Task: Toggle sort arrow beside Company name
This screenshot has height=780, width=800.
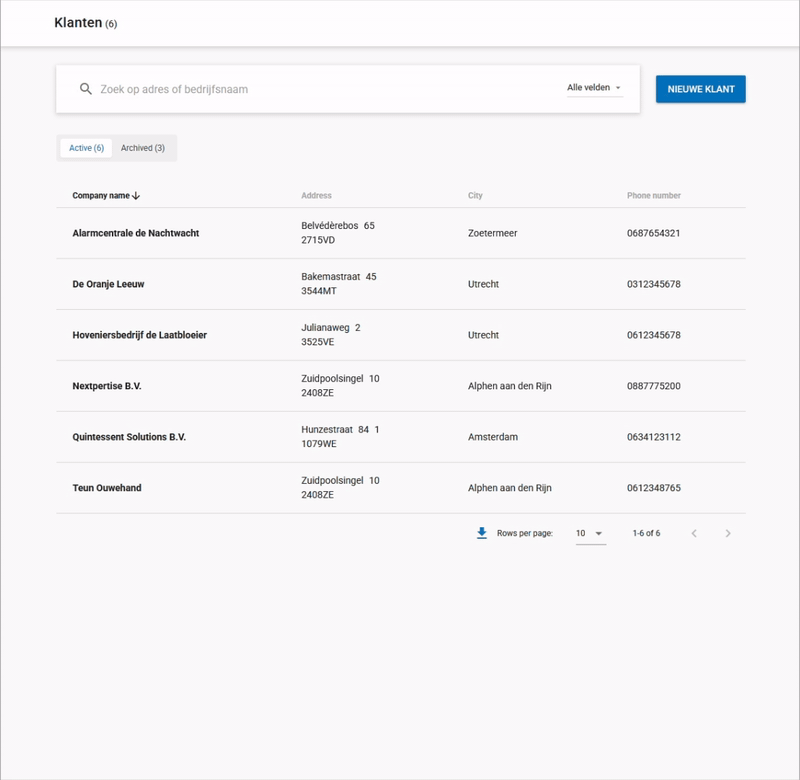Action: tap(136, 195)
